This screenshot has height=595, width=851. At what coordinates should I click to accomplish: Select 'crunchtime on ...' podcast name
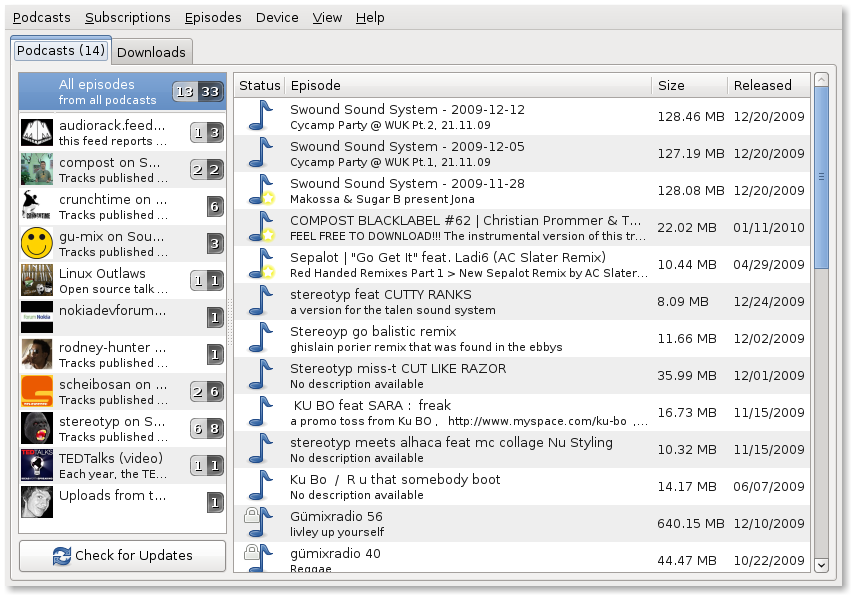[x=113, y=199]
